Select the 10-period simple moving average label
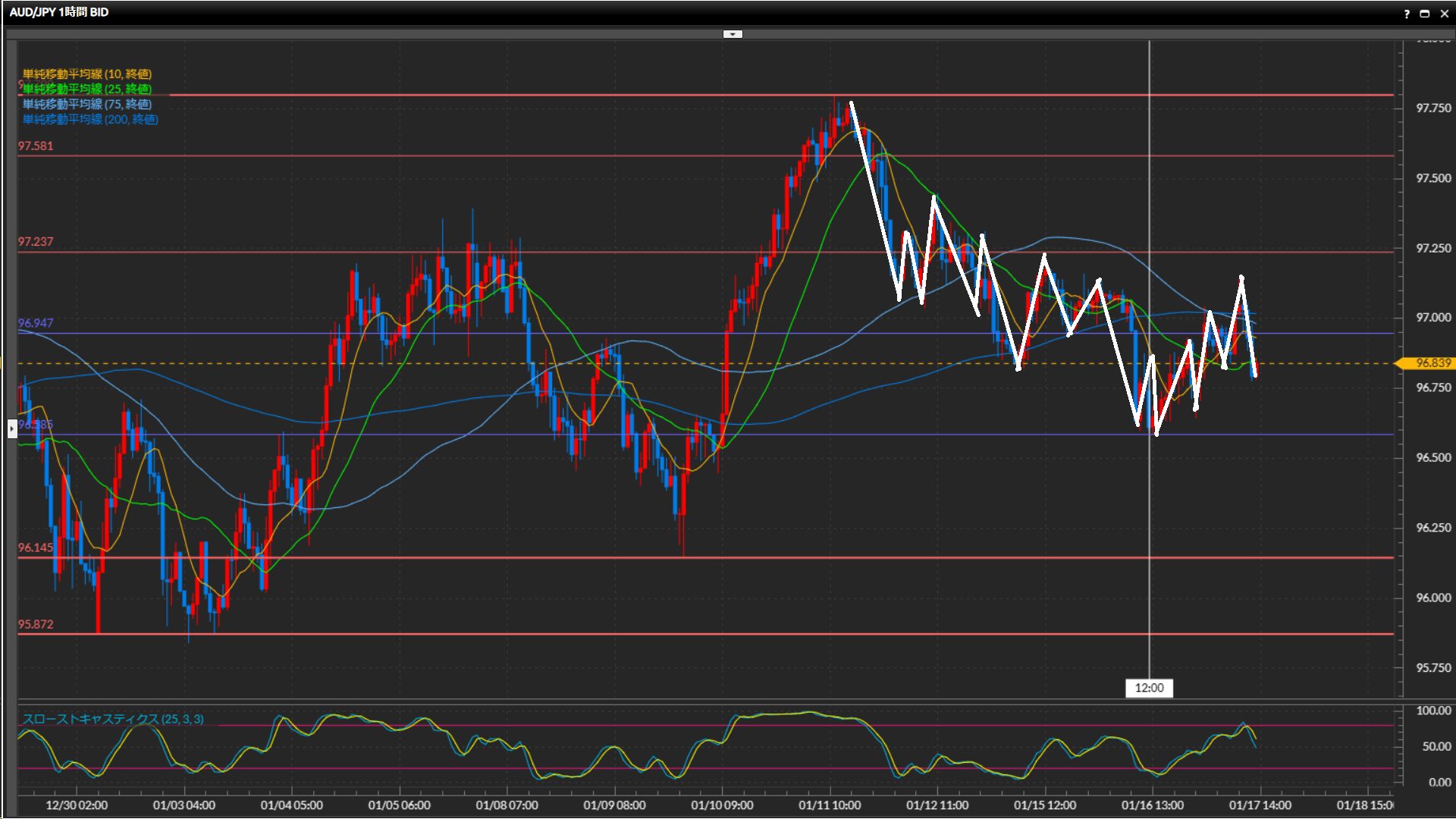The image size is (1456, 819). [87, 74]
